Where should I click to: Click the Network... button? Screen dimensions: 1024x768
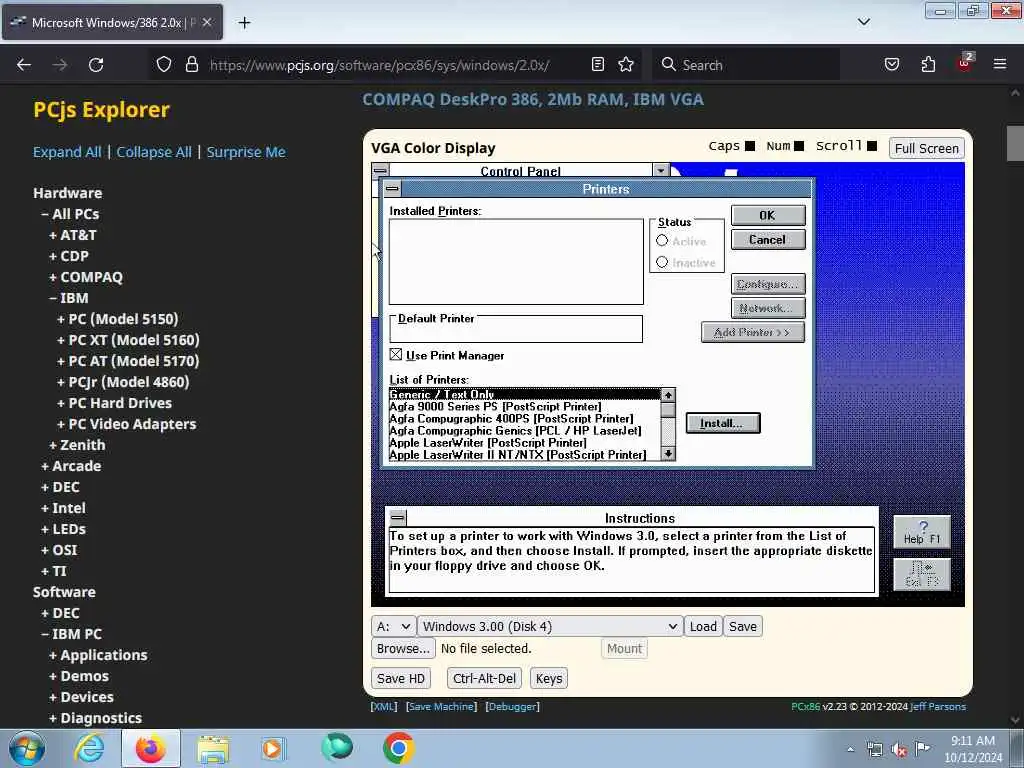767,308
